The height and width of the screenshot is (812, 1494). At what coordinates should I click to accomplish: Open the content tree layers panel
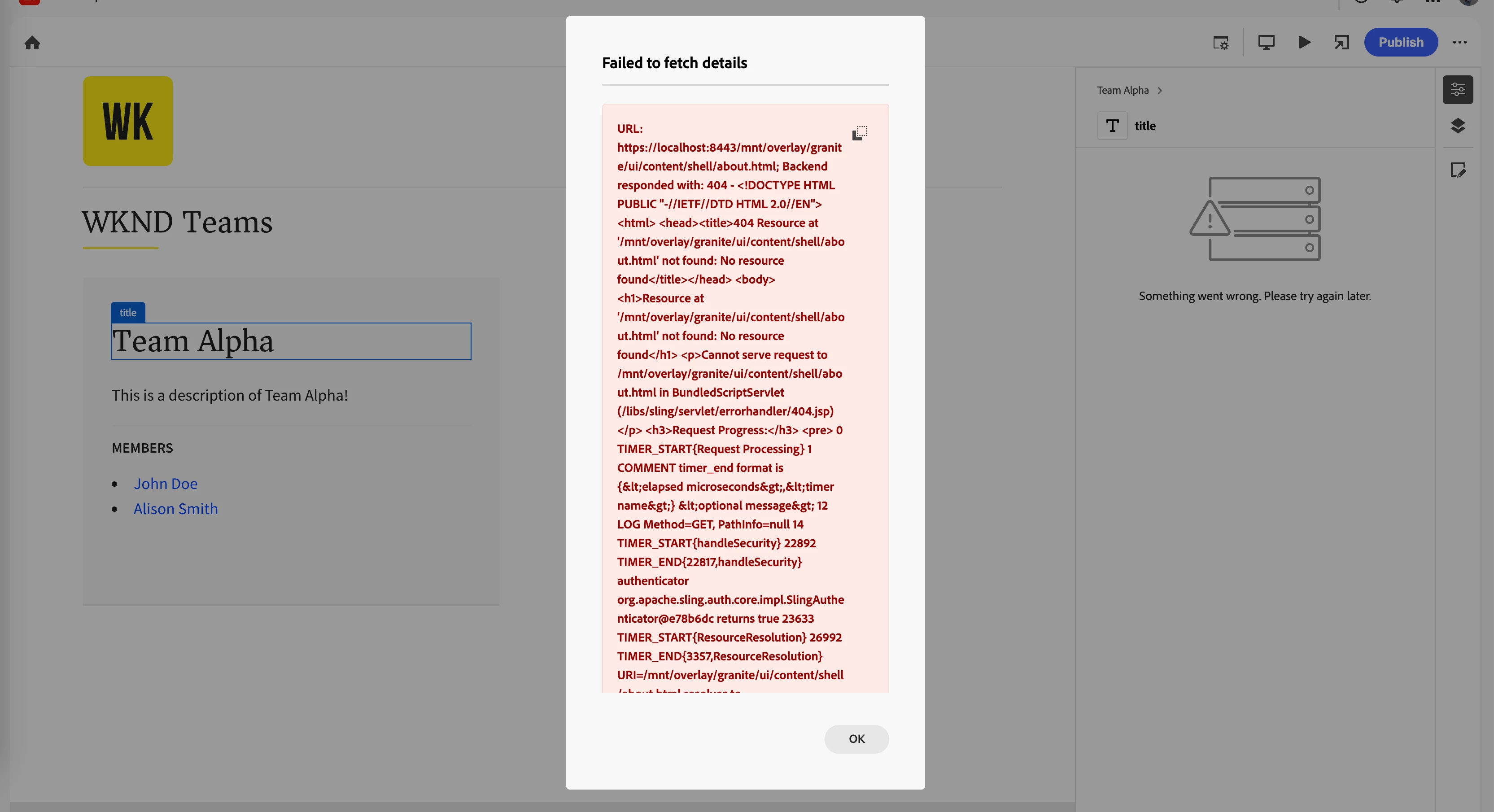1458,126
